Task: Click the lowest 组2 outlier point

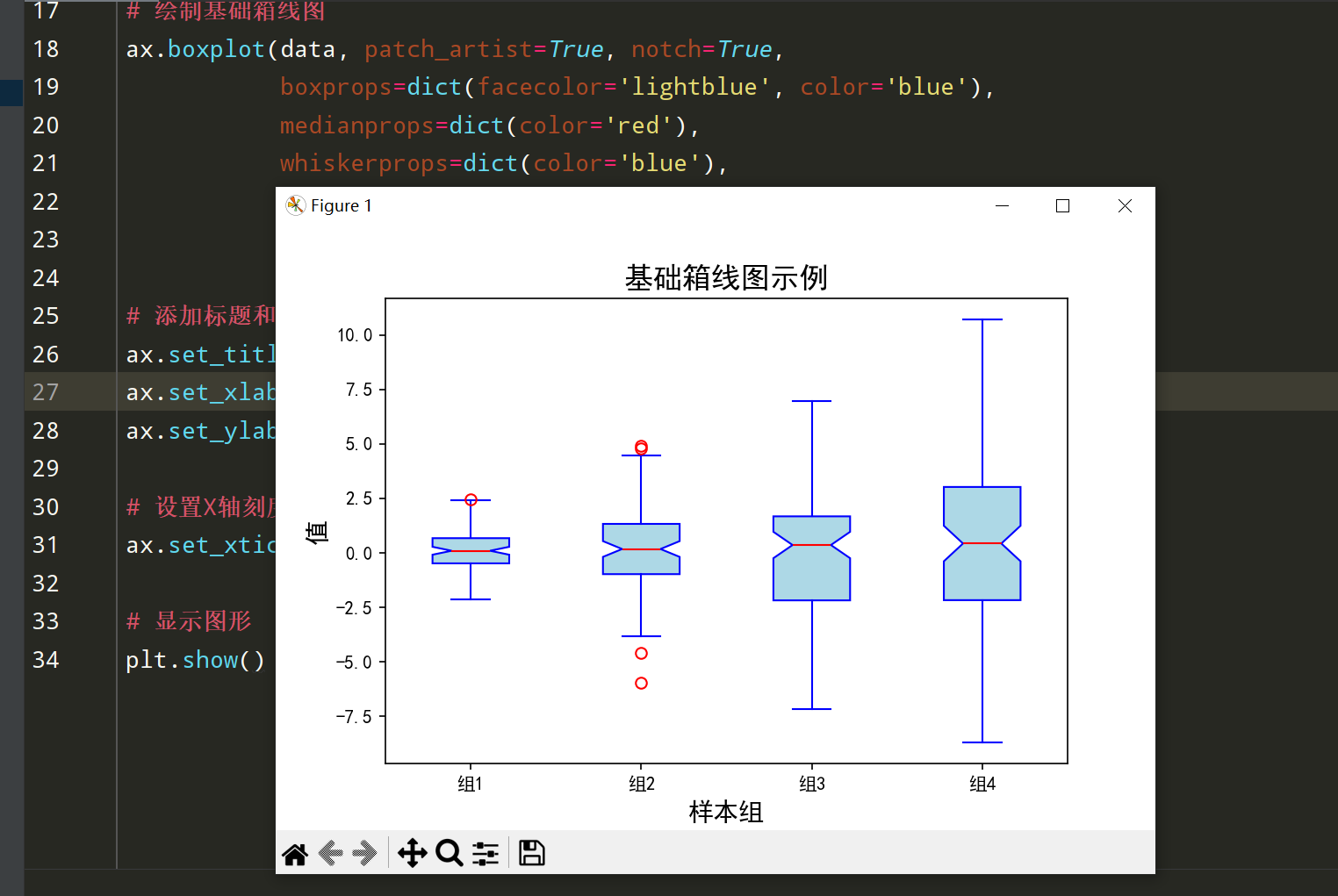Action: tap(641, 683)
